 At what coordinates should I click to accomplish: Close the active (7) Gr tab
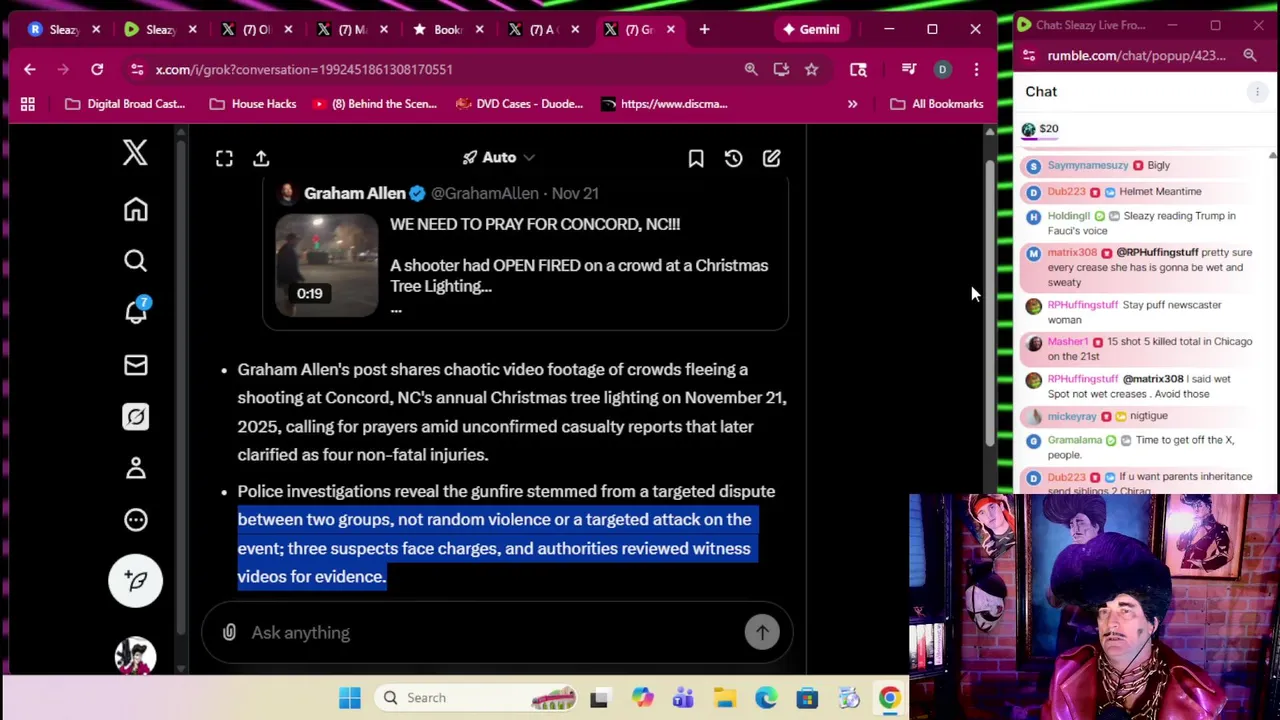(x=670, y=29)
